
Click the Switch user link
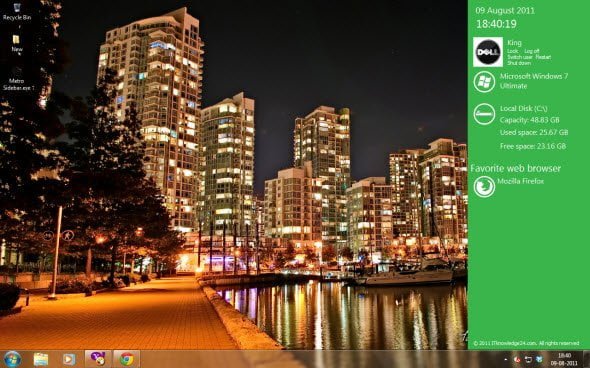[520, 57]
